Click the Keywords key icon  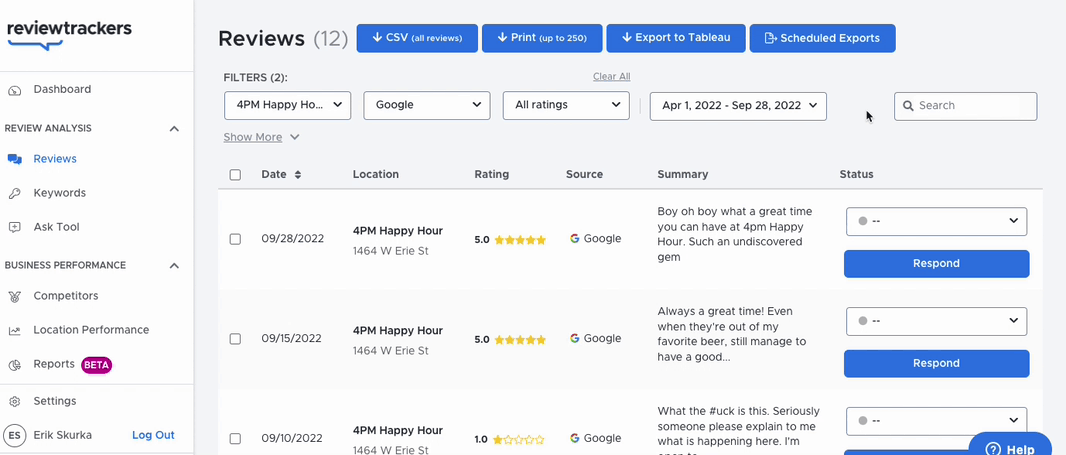14,193
